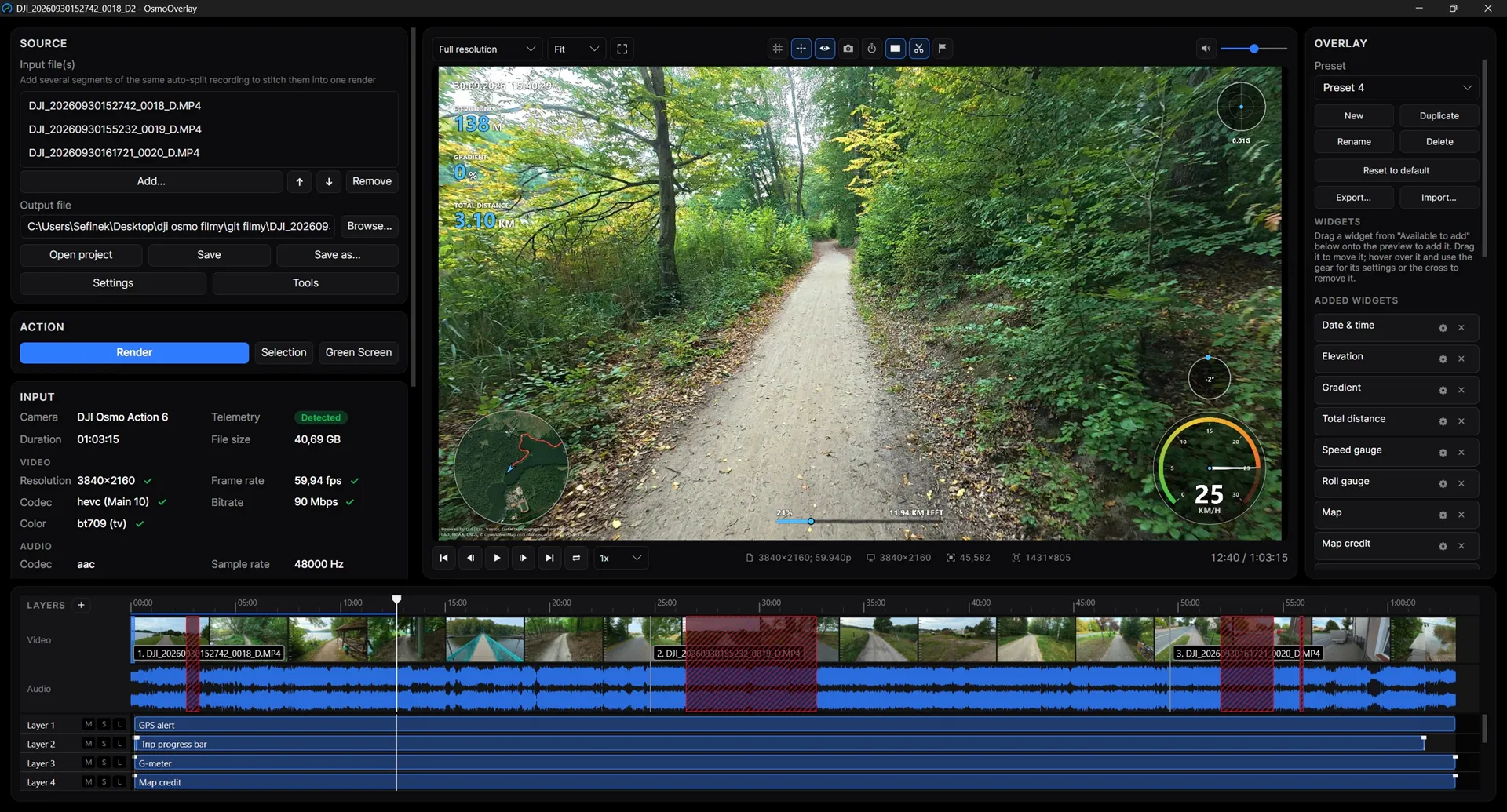This screenshot has height=812, width=1507.
Task: Toggle the grid overlay icon
Action: click(777, 49)
